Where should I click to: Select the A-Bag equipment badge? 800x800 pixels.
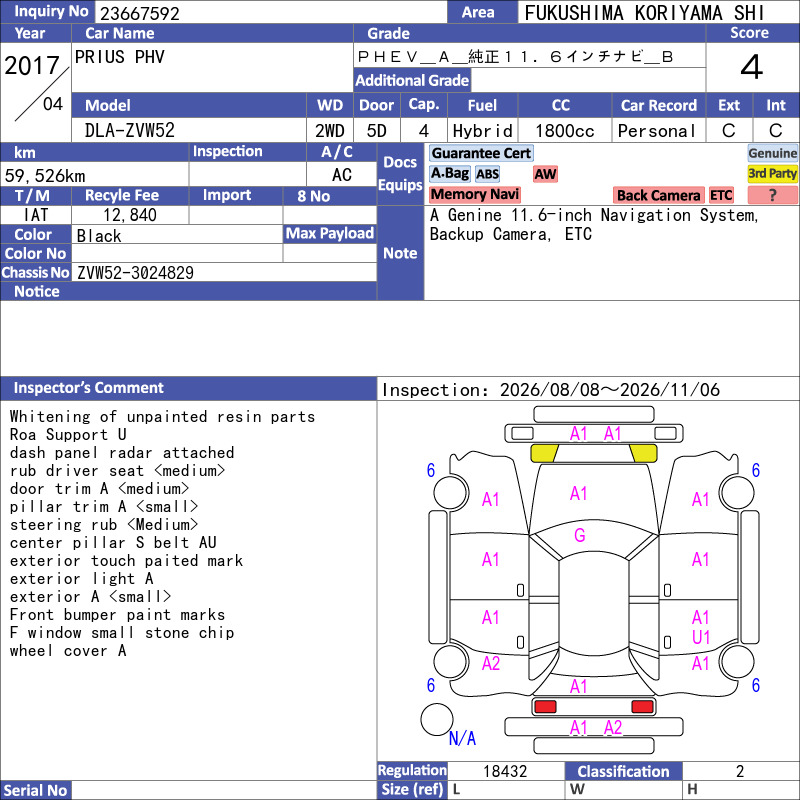pos(449,173)
